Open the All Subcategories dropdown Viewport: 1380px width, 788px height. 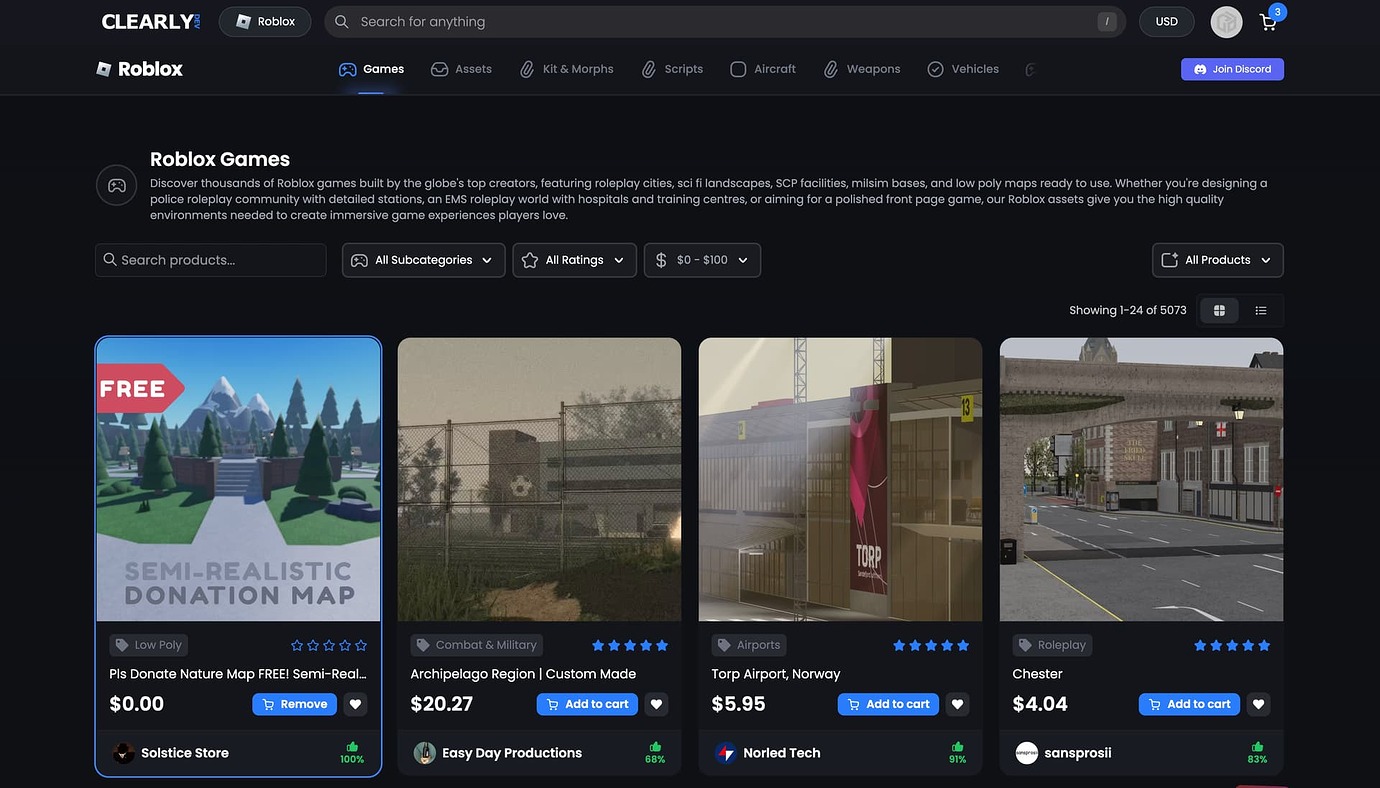coord(422,259)
